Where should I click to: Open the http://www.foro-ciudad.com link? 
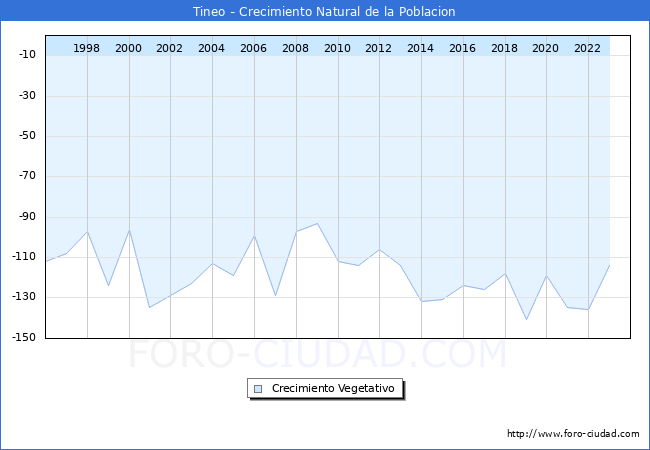[x=573, y=434]
